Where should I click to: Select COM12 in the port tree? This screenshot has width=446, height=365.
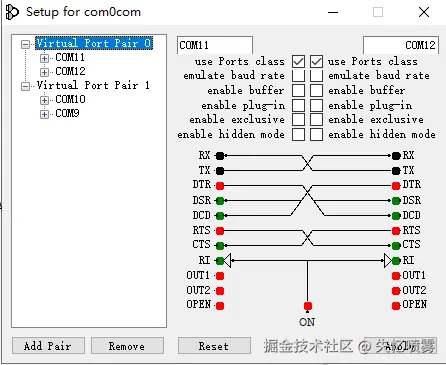click(x=70, y=71)
